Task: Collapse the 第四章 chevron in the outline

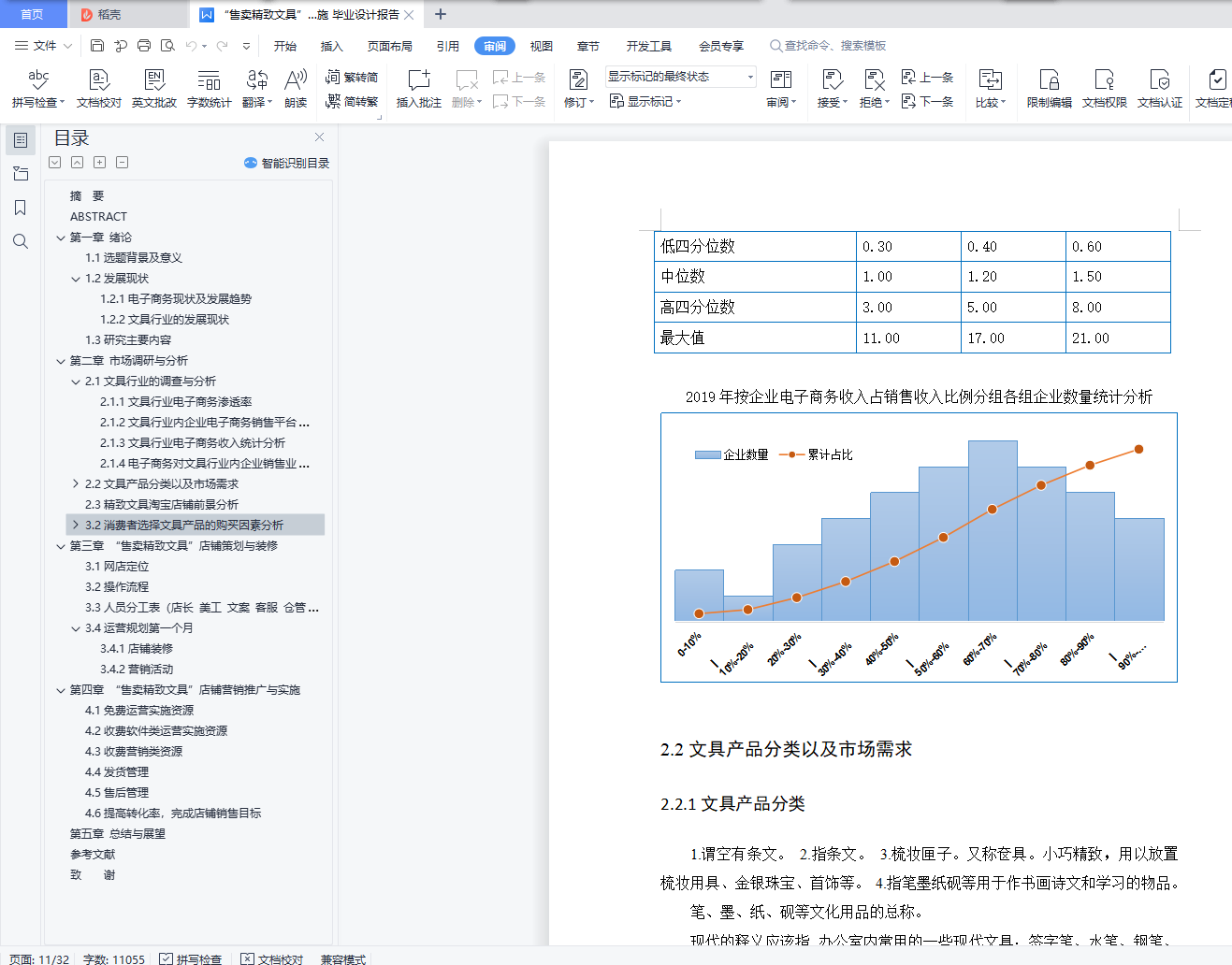Action: pos(61,690)
